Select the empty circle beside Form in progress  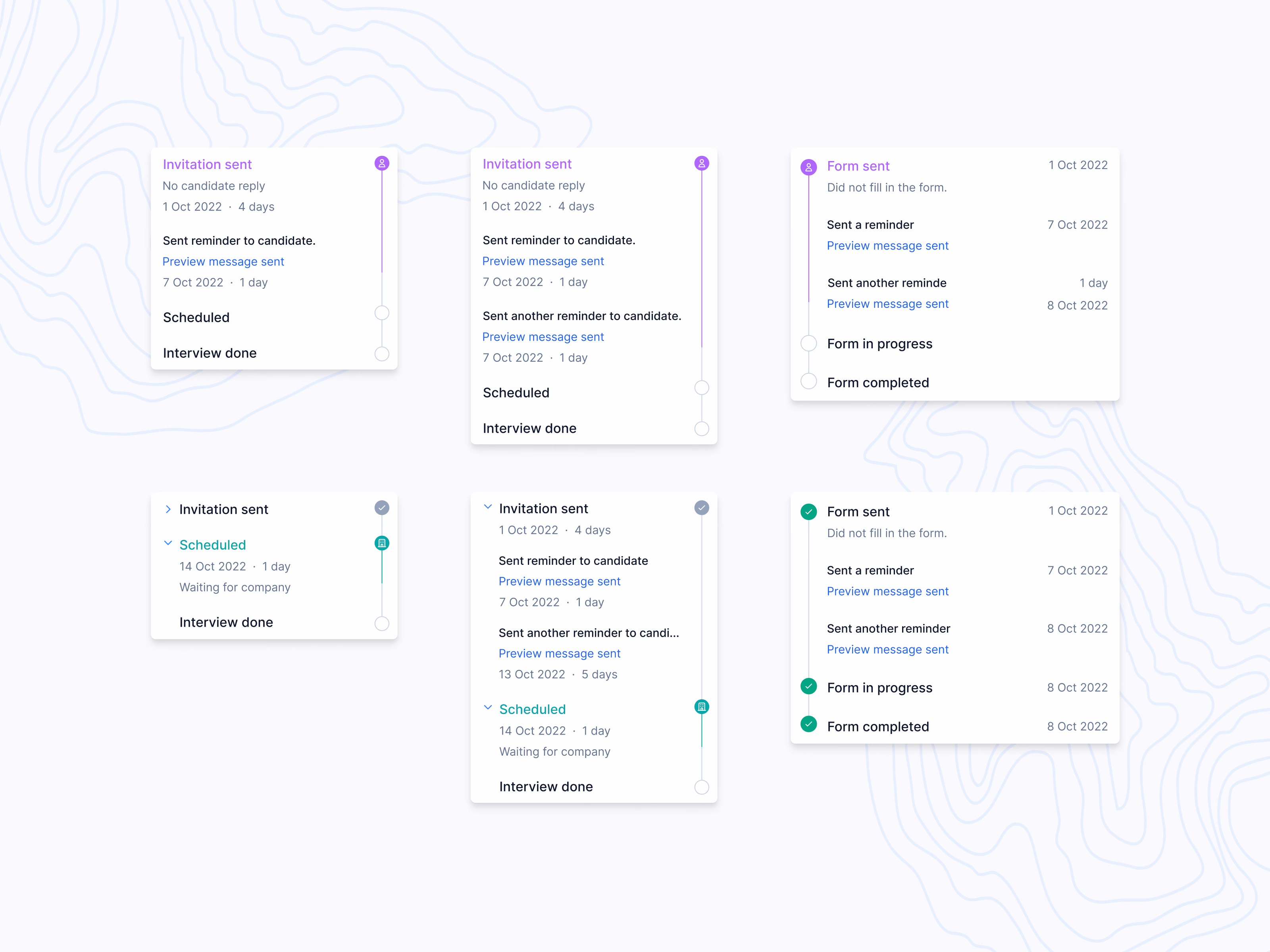[x=808, y=343]
